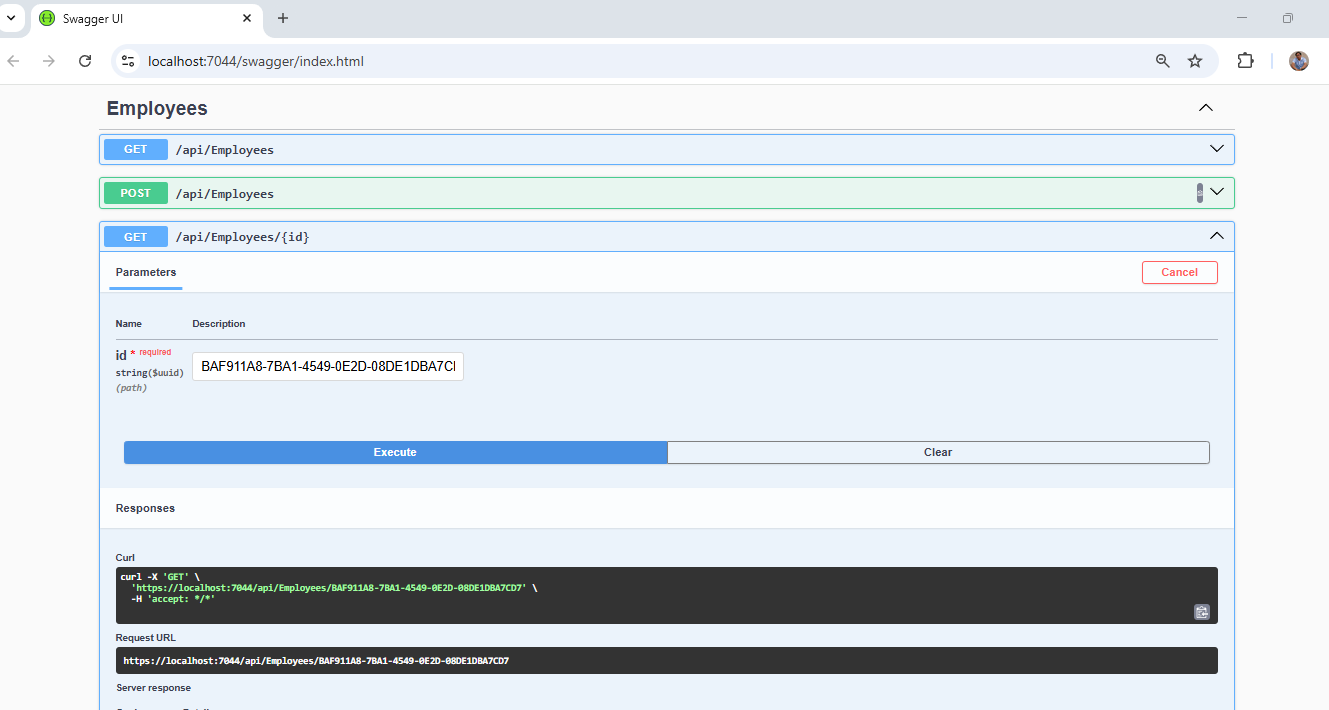Click the zoom magnifier icon in address bar

click(x=1162, y=61)
